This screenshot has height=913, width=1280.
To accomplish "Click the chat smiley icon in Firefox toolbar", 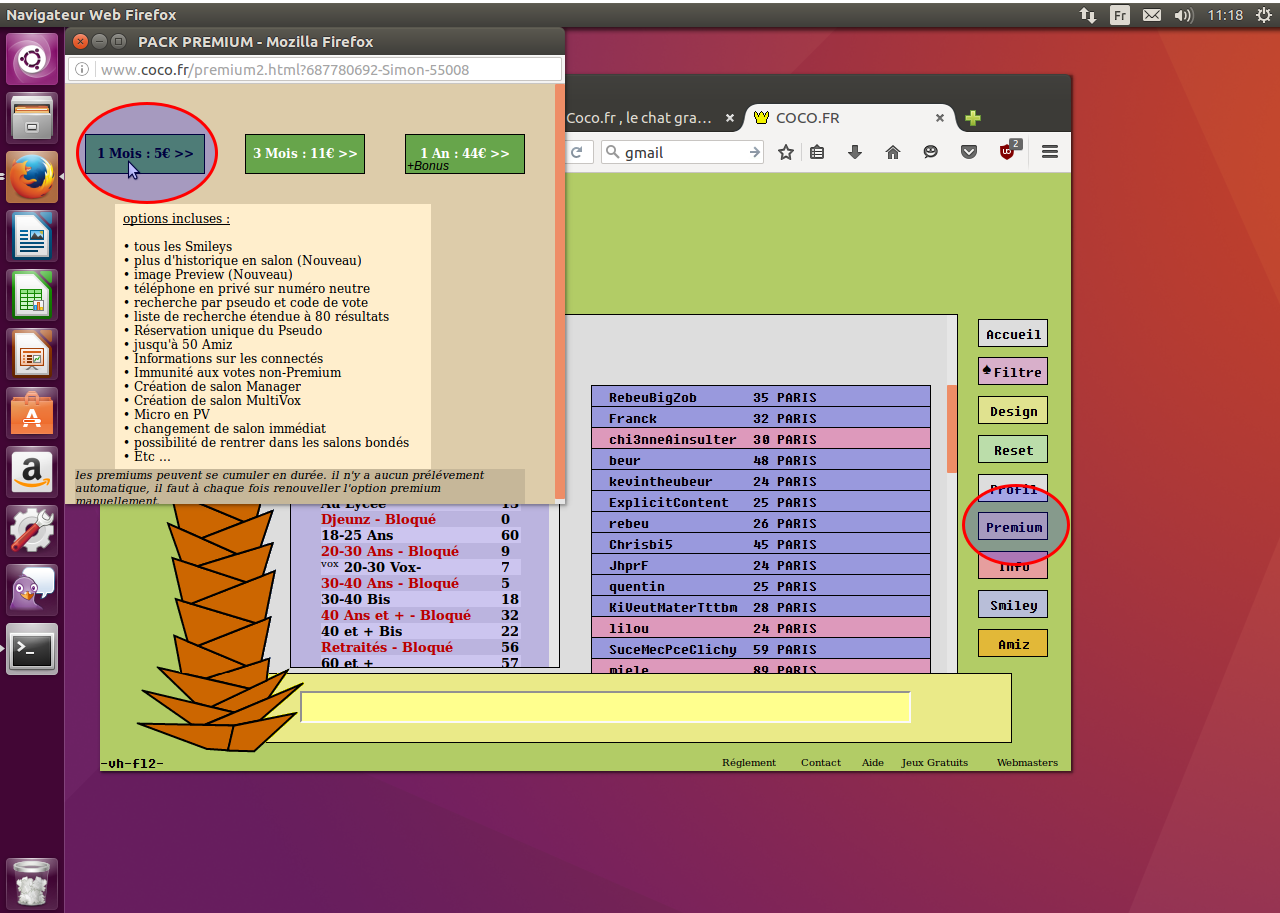I will pos(931,152).
